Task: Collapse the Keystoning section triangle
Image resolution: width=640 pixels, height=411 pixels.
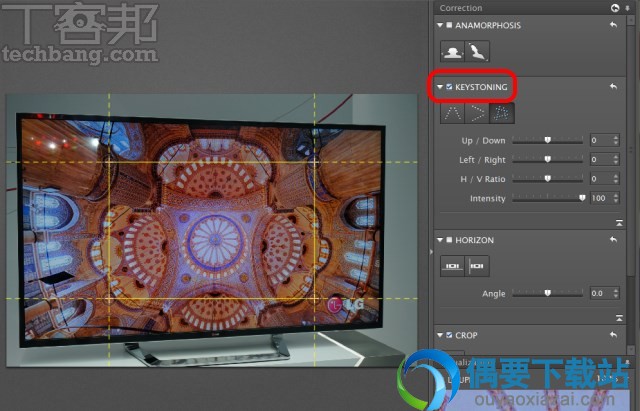Action: (x=440, y=87)
